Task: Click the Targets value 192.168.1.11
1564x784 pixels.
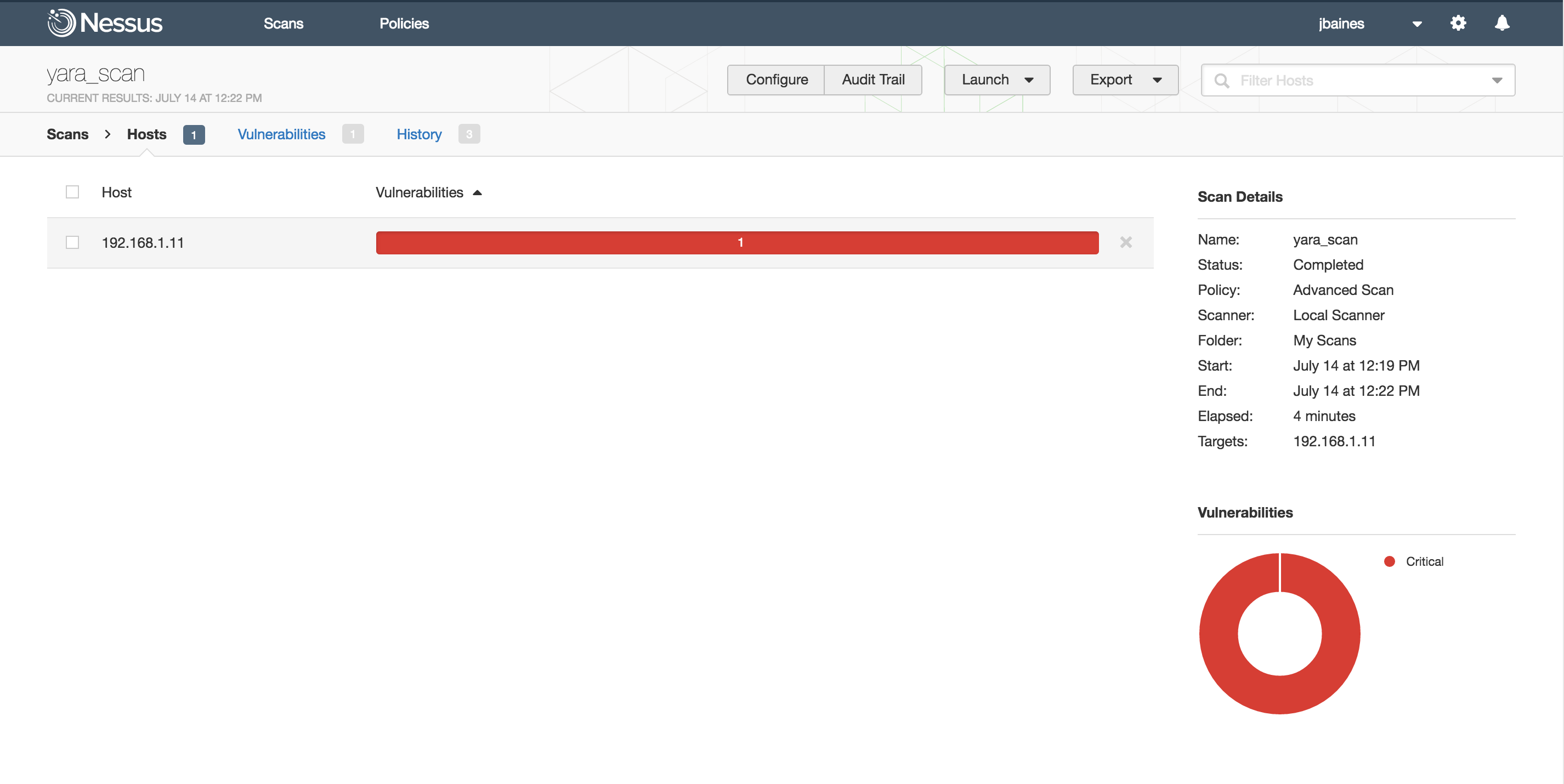Action: click(1334, 442)
